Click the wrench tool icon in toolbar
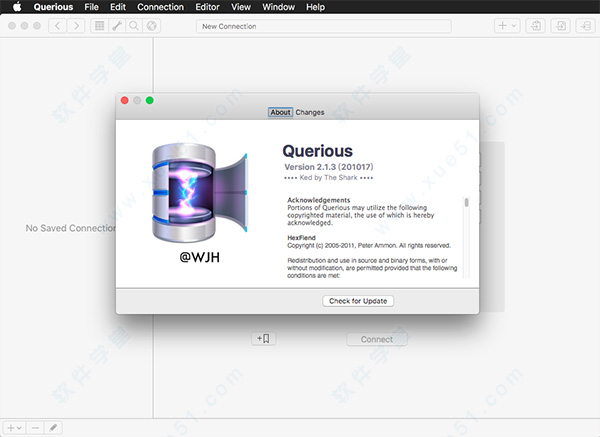The width and height of the screenshot is (600, 437). point(118,25)
